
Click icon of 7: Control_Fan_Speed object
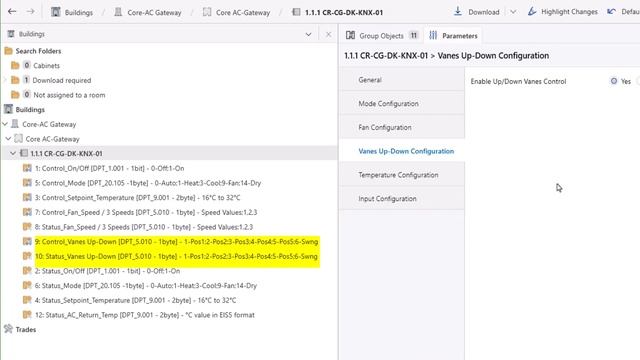pyautogui.click(x=27, y=212)
